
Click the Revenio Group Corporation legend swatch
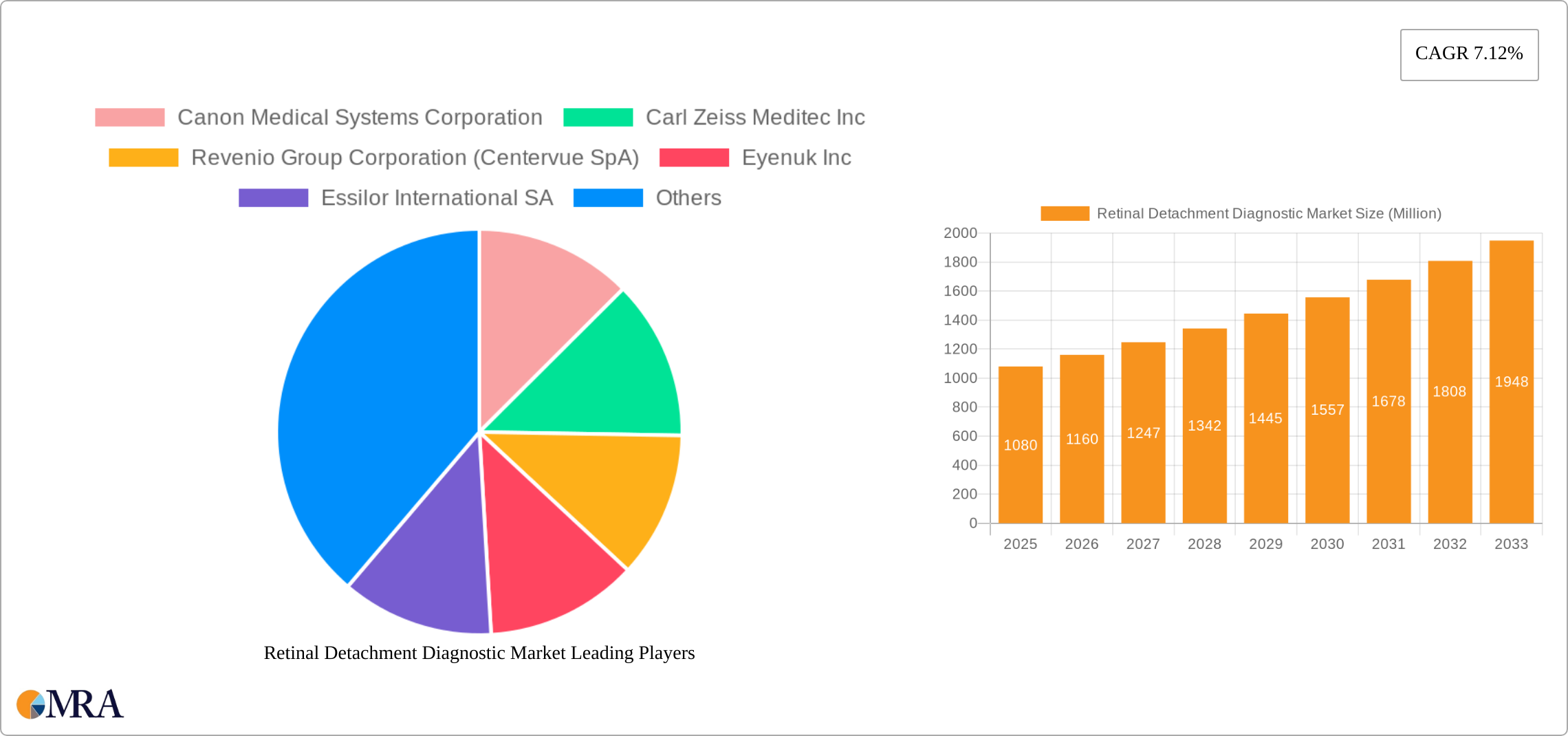144,158
